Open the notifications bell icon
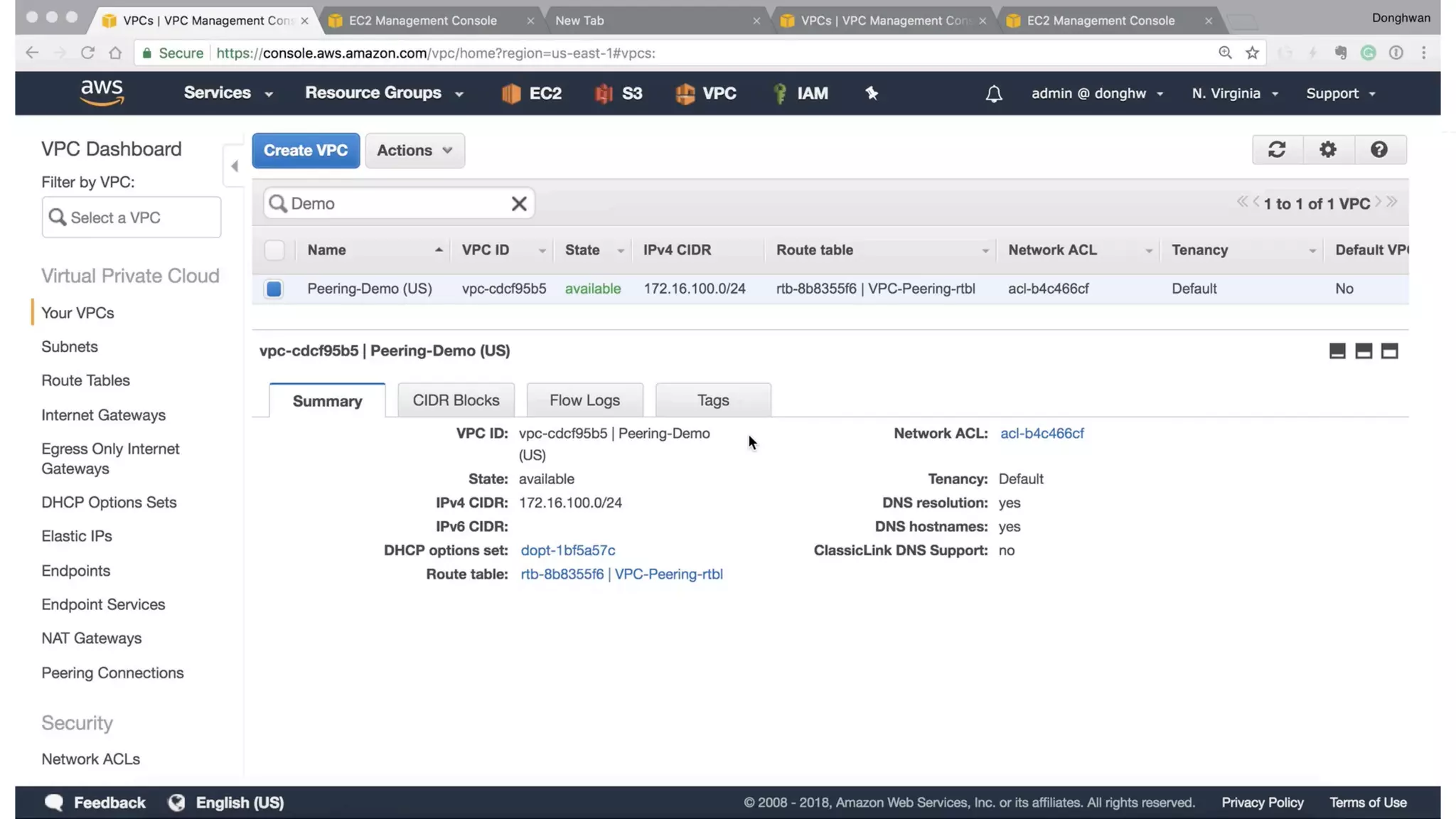Image resolution: width=1456 pixels, height=819 pixels. (x=993, y=94)
